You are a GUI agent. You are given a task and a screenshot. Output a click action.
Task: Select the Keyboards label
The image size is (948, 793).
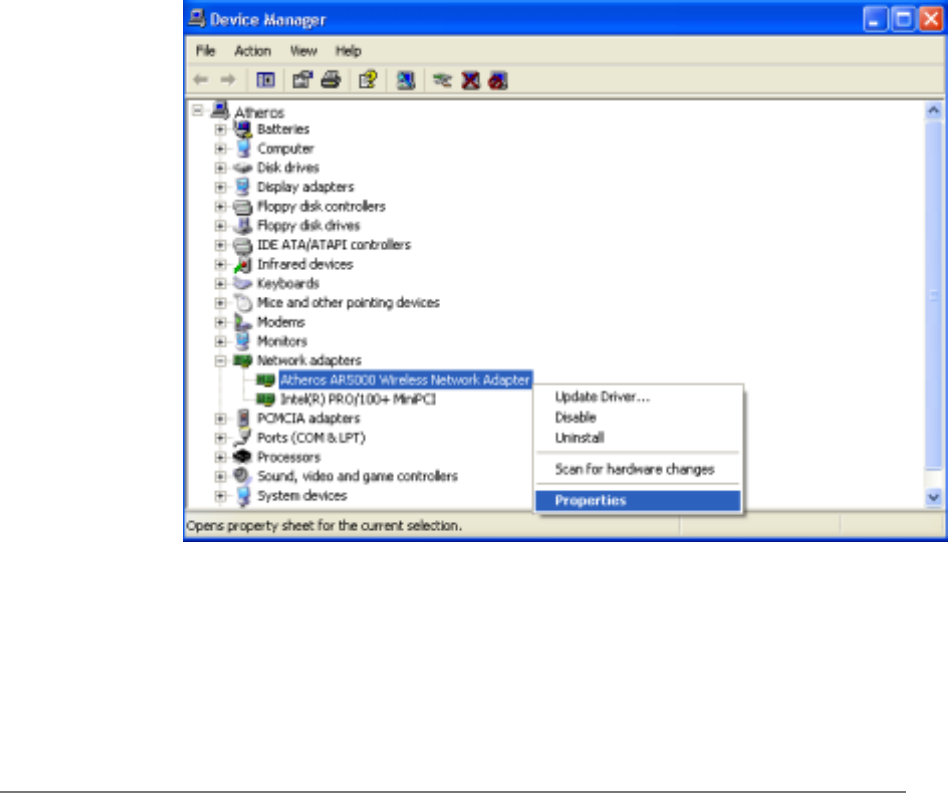coord(288,283)
